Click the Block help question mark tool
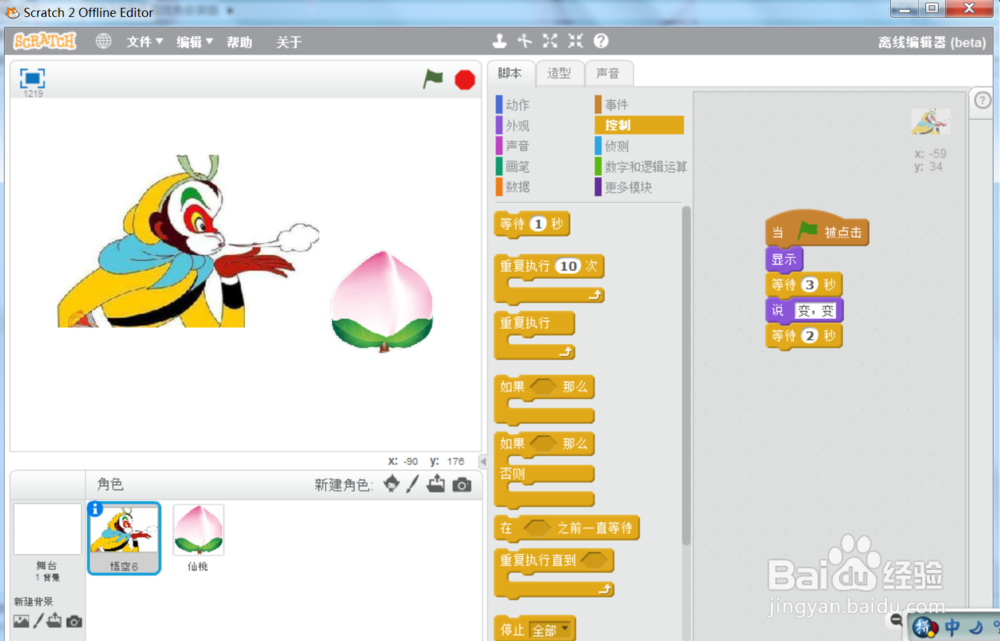 coord(601,41)
